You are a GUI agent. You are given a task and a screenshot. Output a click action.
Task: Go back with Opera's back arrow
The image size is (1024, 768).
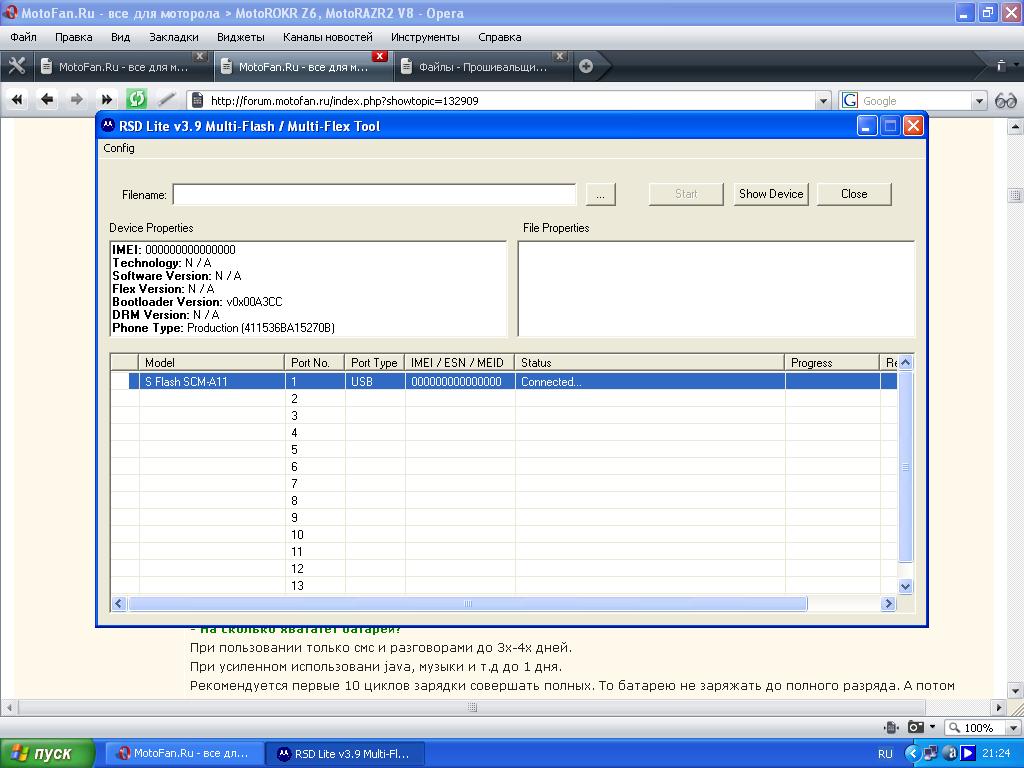coord(46,100)
